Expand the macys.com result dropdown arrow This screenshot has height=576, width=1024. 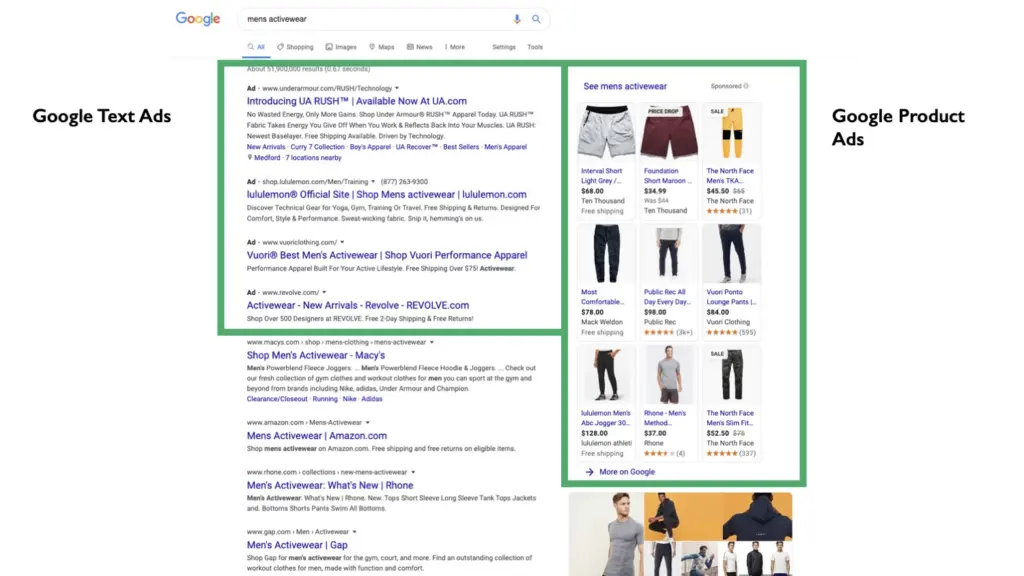[432, 342]
